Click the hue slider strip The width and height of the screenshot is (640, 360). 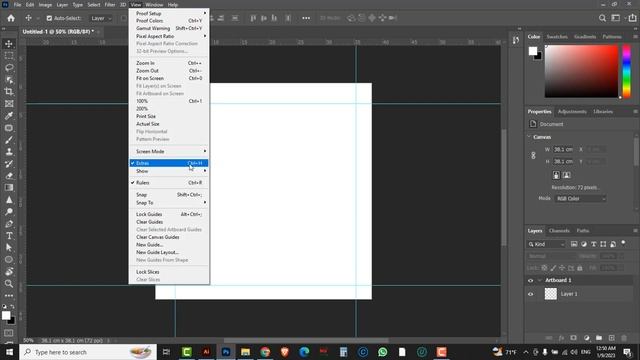pos(627,71)
